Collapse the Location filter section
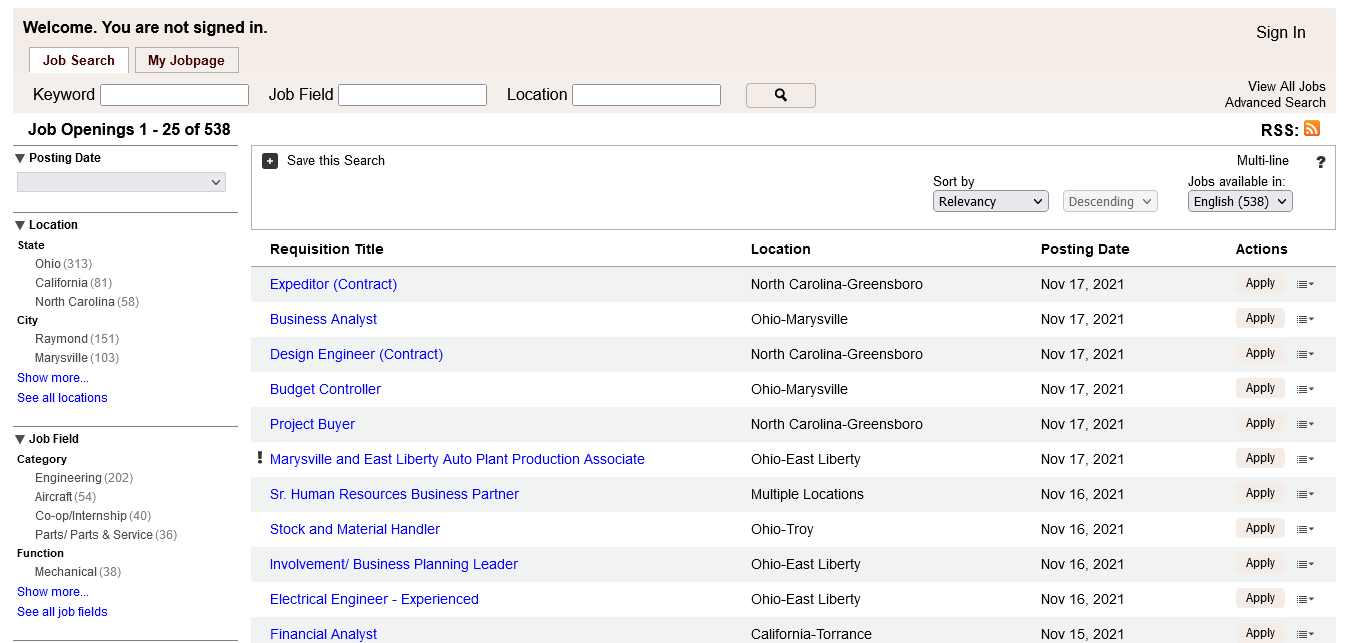This screenshot has width=1366, height=643. (20, 225)
